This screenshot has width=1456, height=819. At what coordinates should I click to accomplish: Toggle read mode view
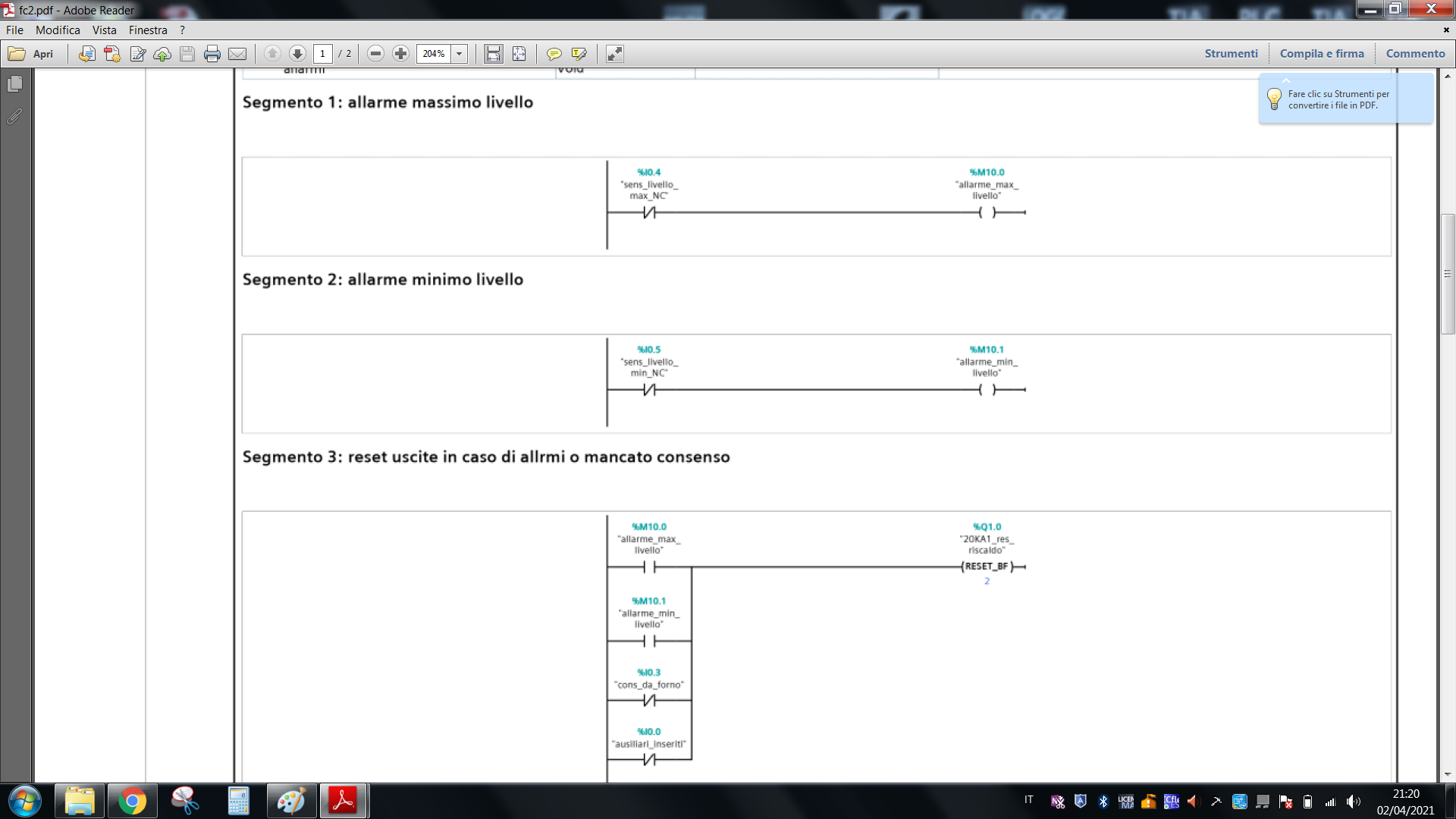(615, 54)
